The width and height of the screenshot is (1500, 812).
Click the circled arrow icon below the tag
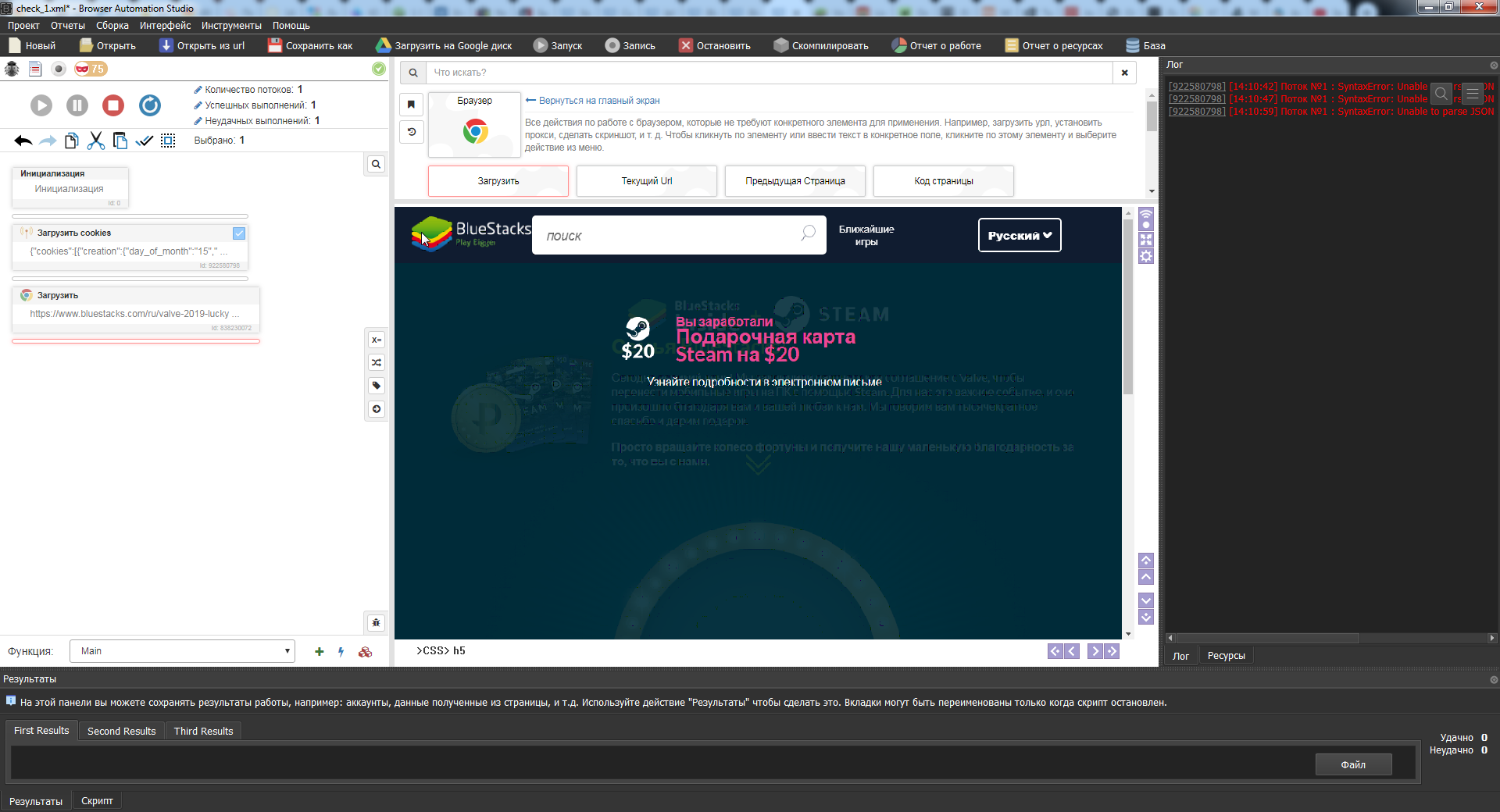pyautogui.click(x=377, y=409)
